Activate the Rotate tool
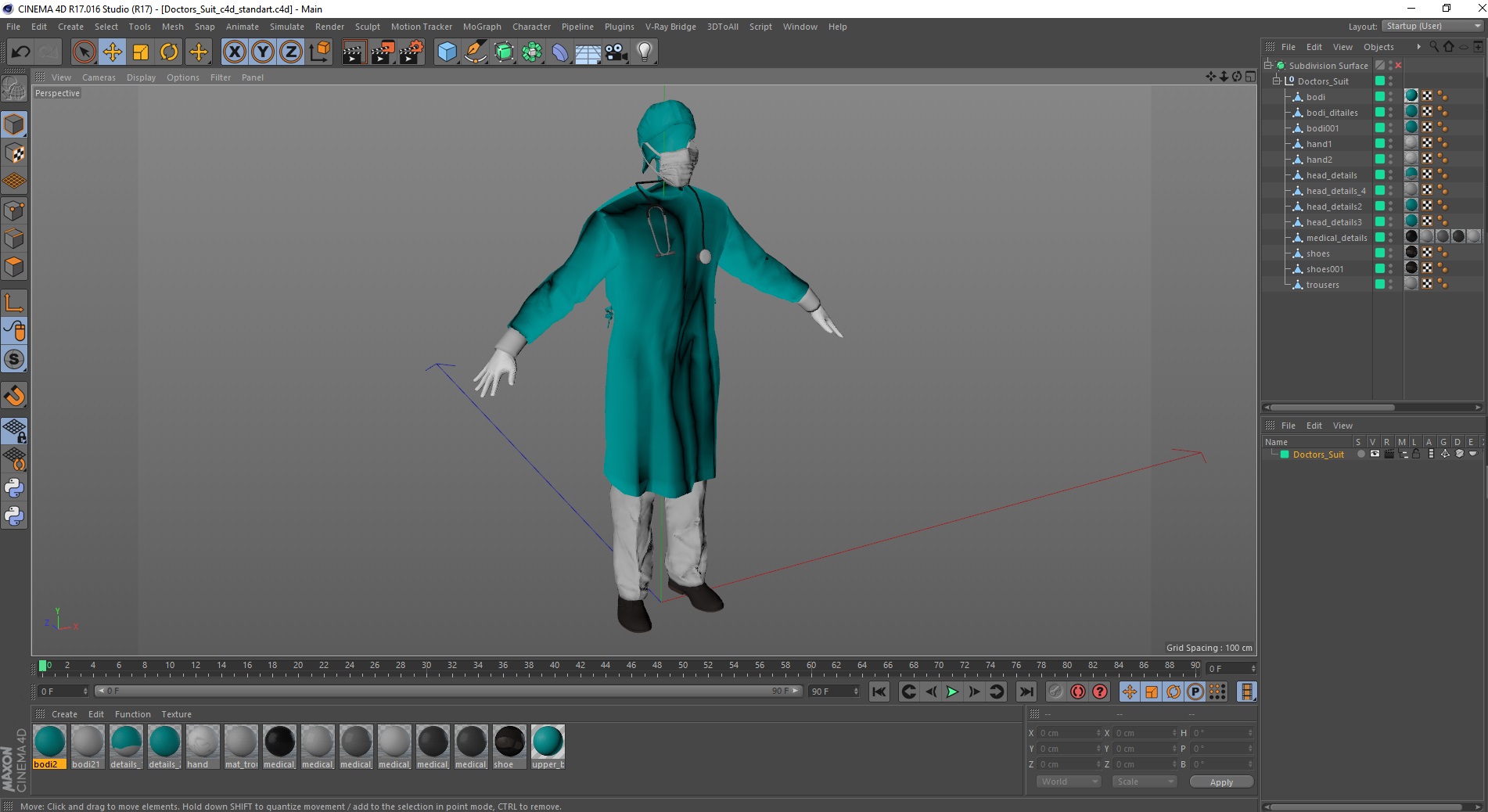 pos(169,52)
